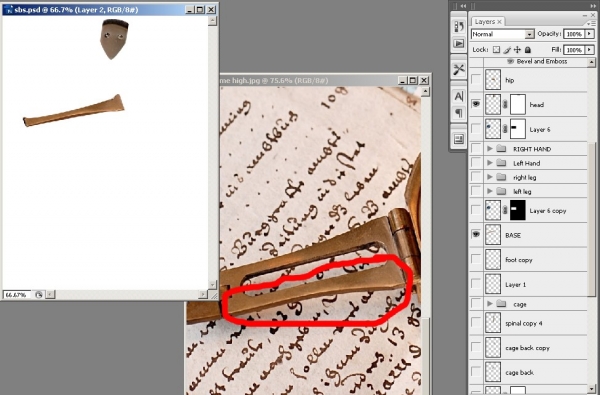Expand the cage layer group
The image size is (600, 395).
point(490,304)
